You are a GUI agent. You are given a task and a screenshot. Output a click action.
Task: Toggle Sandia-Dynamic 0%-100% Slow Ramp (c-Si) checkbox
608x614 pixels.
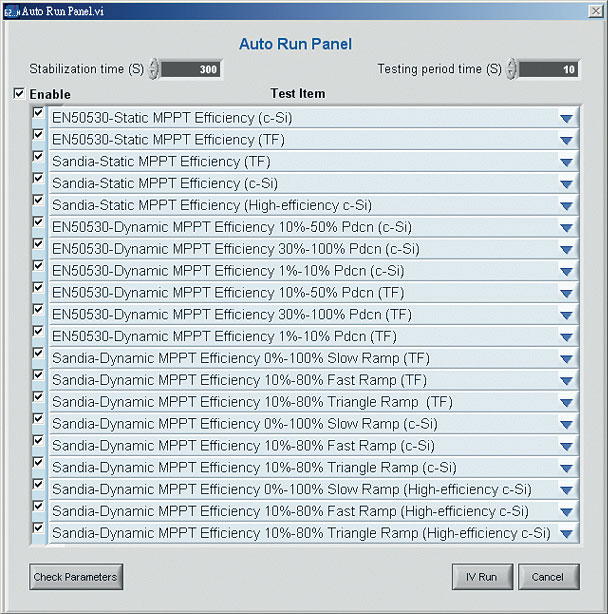coord(38,419)
